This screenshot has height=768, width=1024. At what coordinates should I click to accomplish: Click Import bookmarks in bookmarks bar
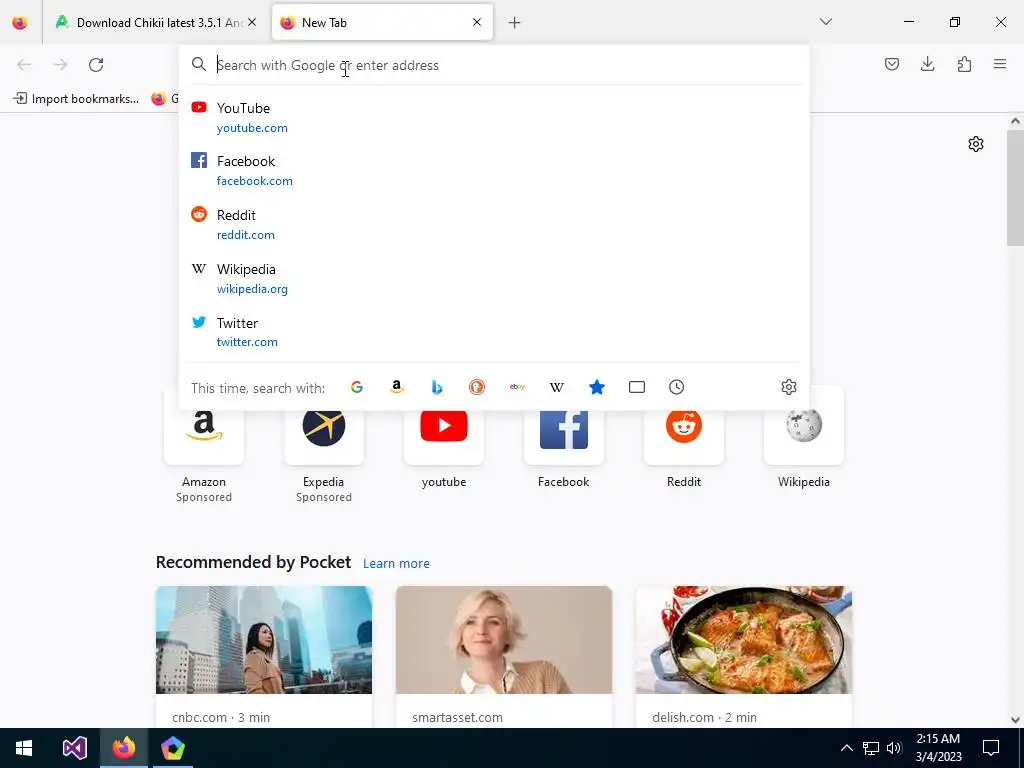pyautogui.click(x=76, y=99)
